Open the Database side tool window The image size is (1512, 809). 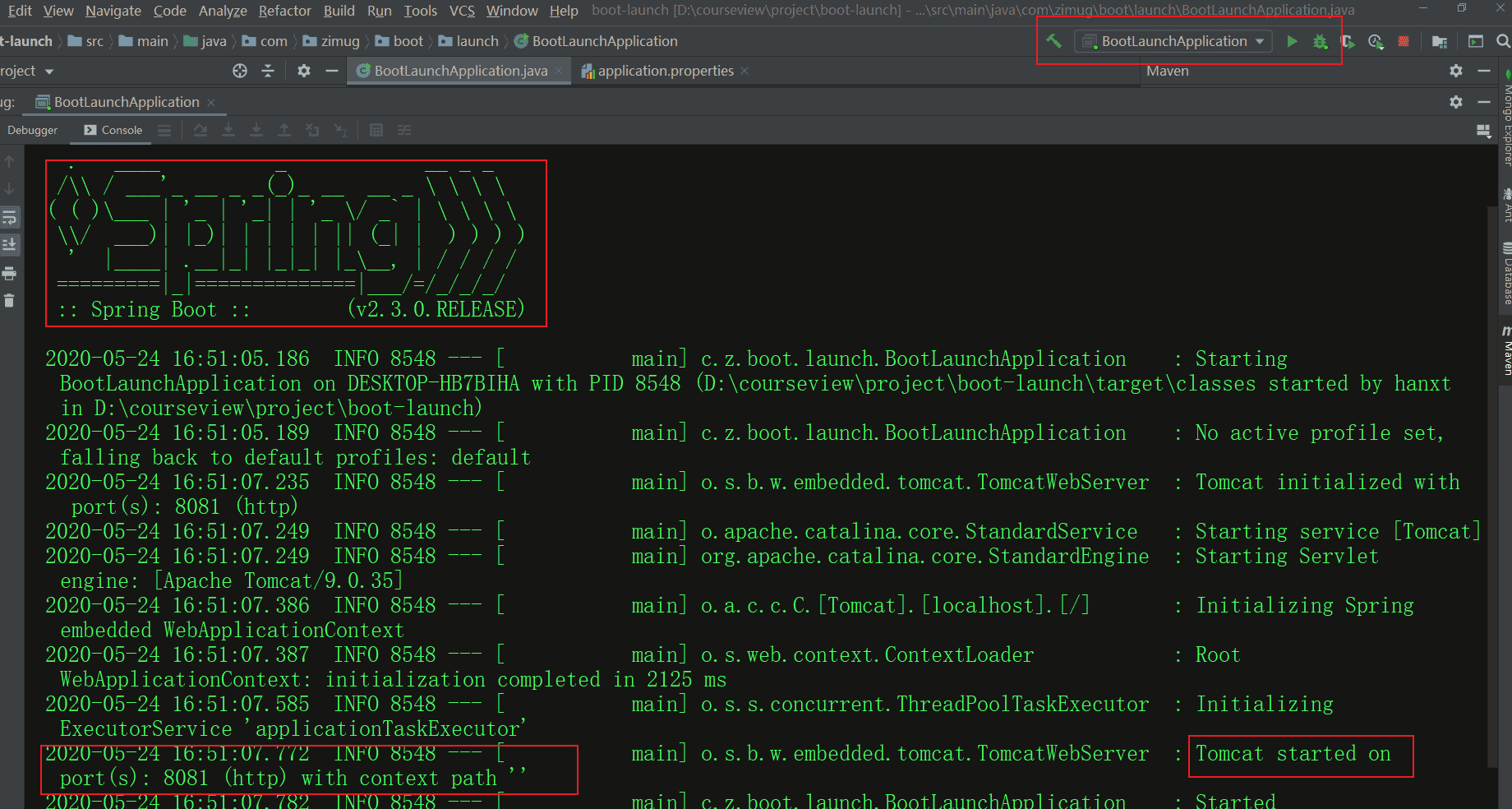[x=1506, y=275]
